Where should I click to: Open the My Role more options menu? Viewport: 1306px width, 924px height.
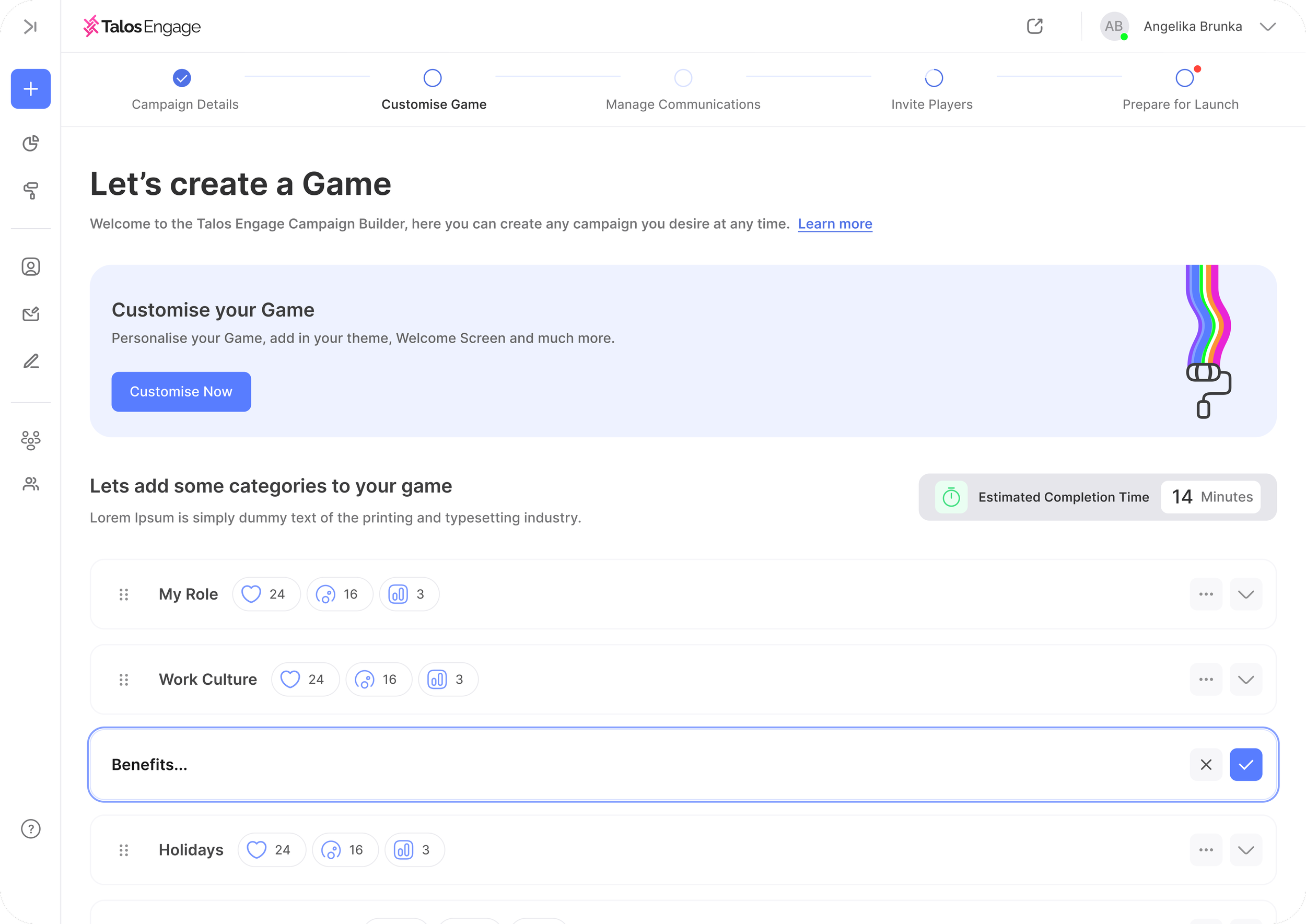(x=1206, y=594)
